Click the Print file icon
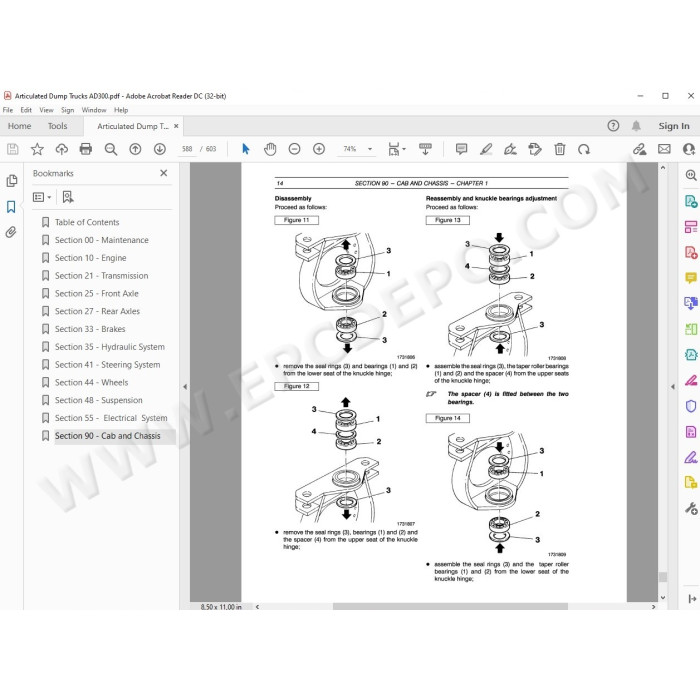Viewport: 700px width, 700px height. click(86, 149)
